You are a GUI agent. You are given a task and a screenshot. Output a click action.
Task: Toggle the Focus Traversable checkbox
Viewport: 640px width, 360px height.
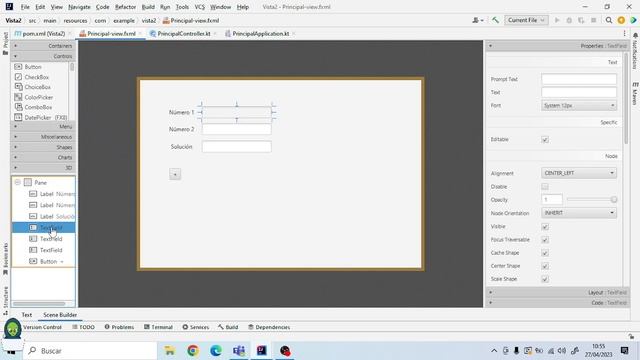pos(545,240)
